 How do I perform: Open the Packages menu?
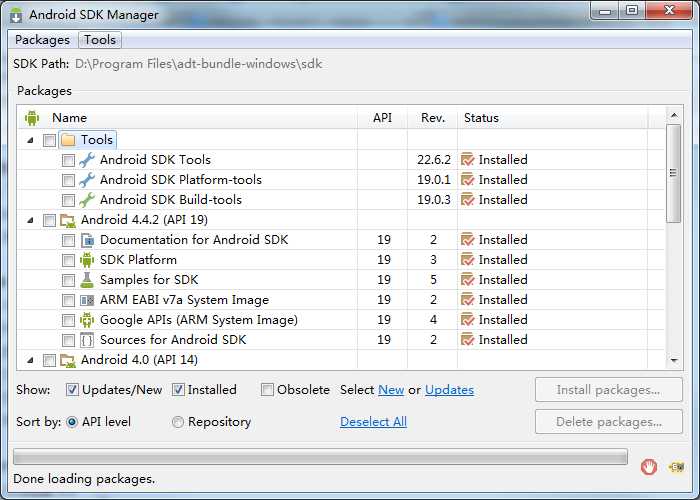42,40
